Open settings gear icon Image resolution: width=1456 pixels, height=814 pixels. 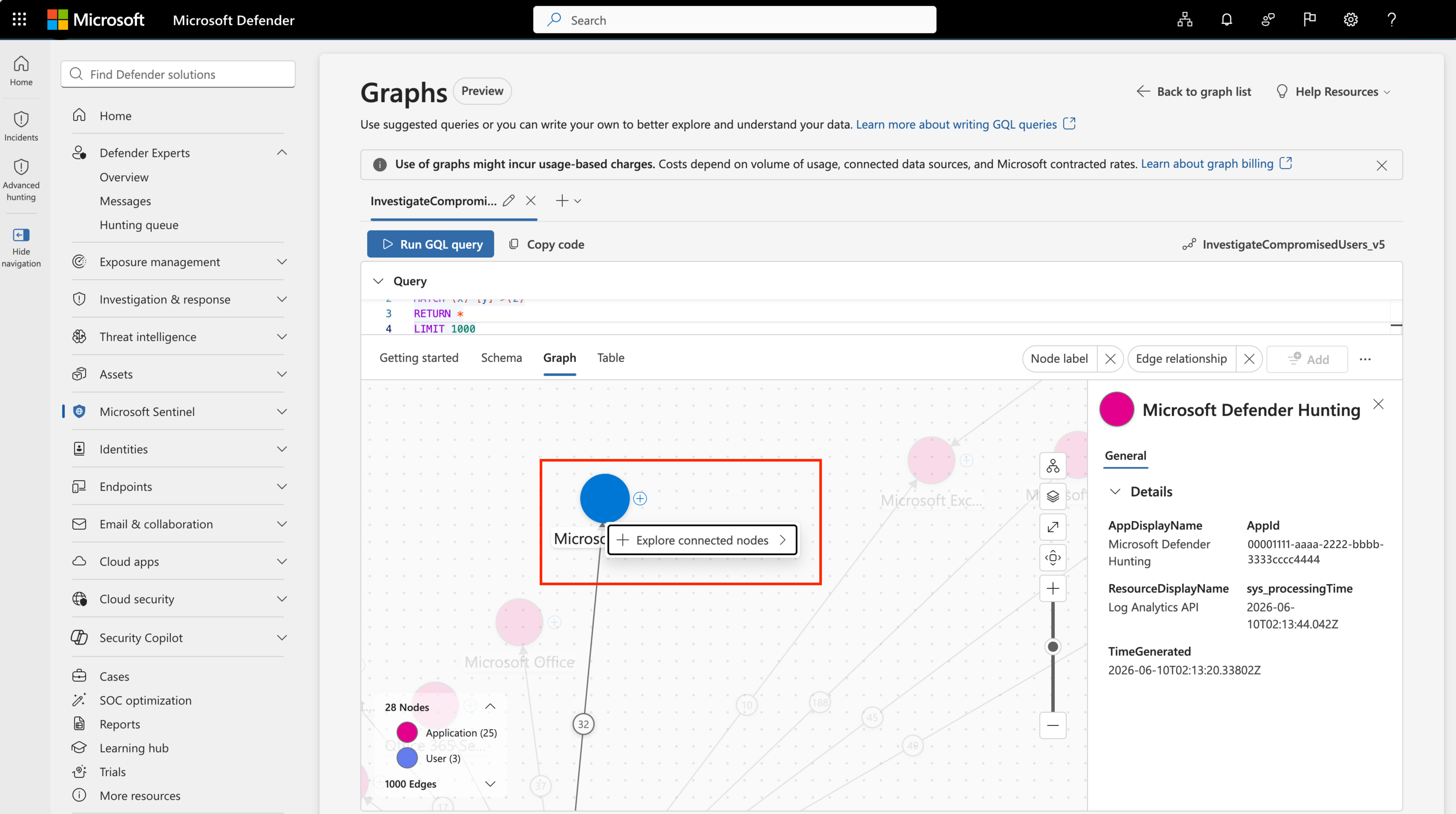[1350, 20]
